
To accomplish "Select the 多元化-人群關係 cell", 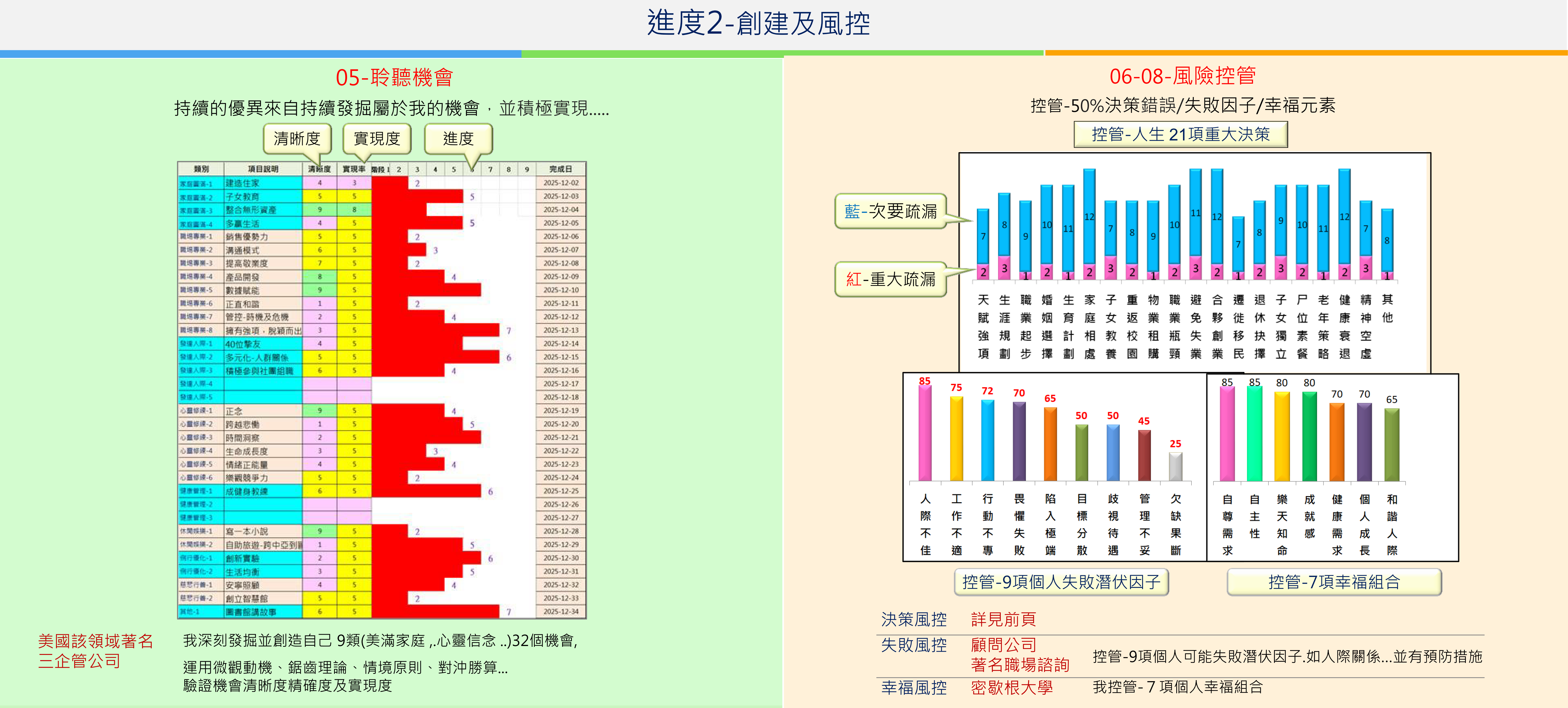I will tap(263, 357).
